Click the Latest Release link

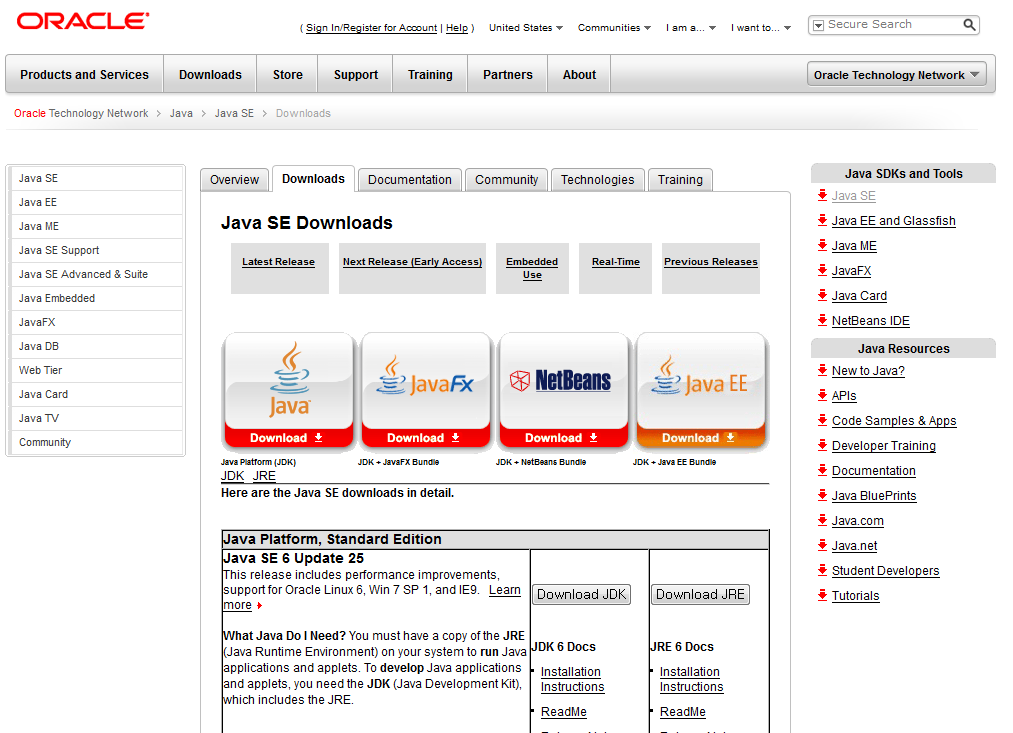(x=278, y=262)
